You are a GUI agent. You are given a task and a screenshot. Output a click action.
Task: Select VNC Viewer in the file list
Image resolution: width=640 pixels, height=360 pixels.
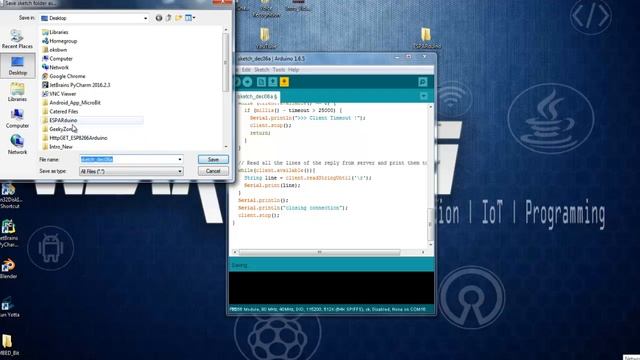(59, 94)
